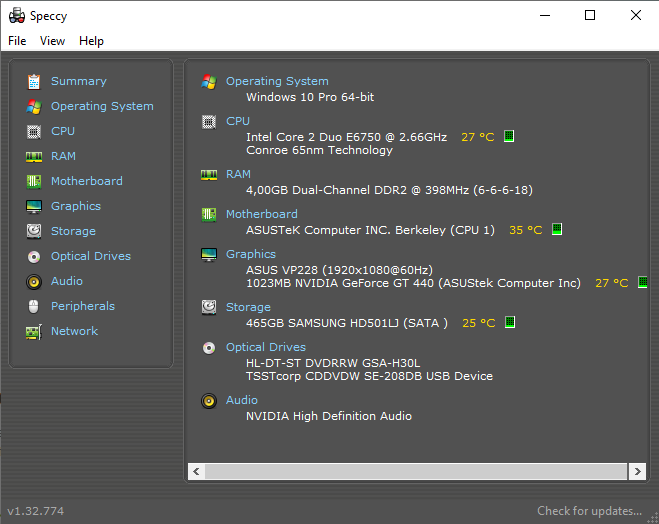Click the RAM heading link in summary

point(238,174)
